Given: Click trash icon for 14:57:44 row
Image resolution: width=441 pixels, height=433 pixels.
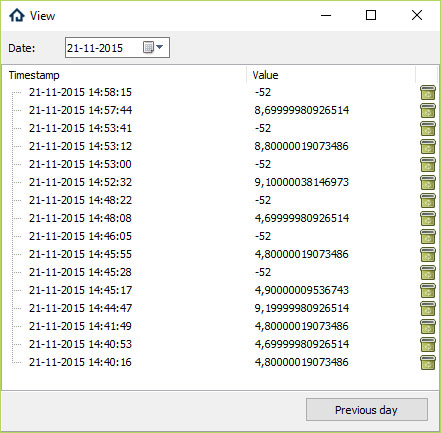Looking at the screenshot, I should (428, 111).
